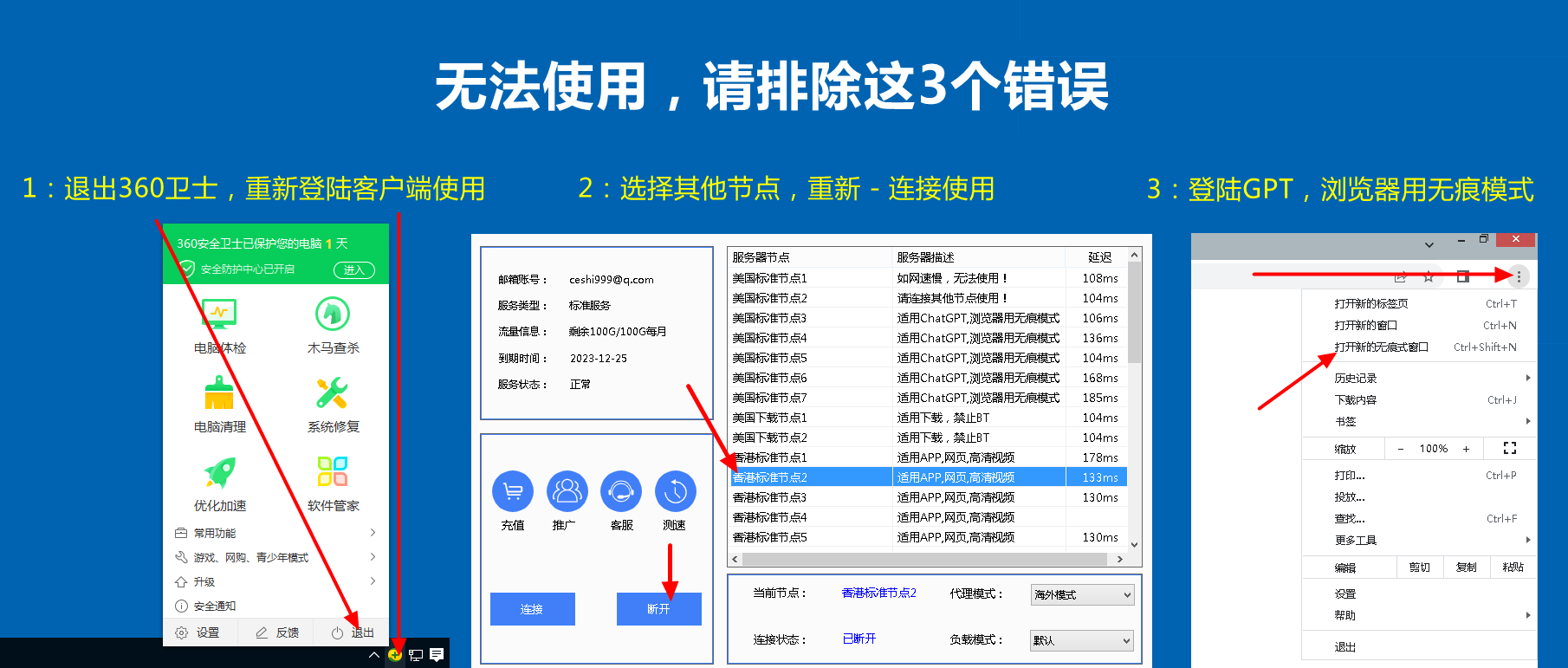Open the 代理模式 dropdown showing 海外模式
Screen dimensions: 1568x668
point(1081,594)
